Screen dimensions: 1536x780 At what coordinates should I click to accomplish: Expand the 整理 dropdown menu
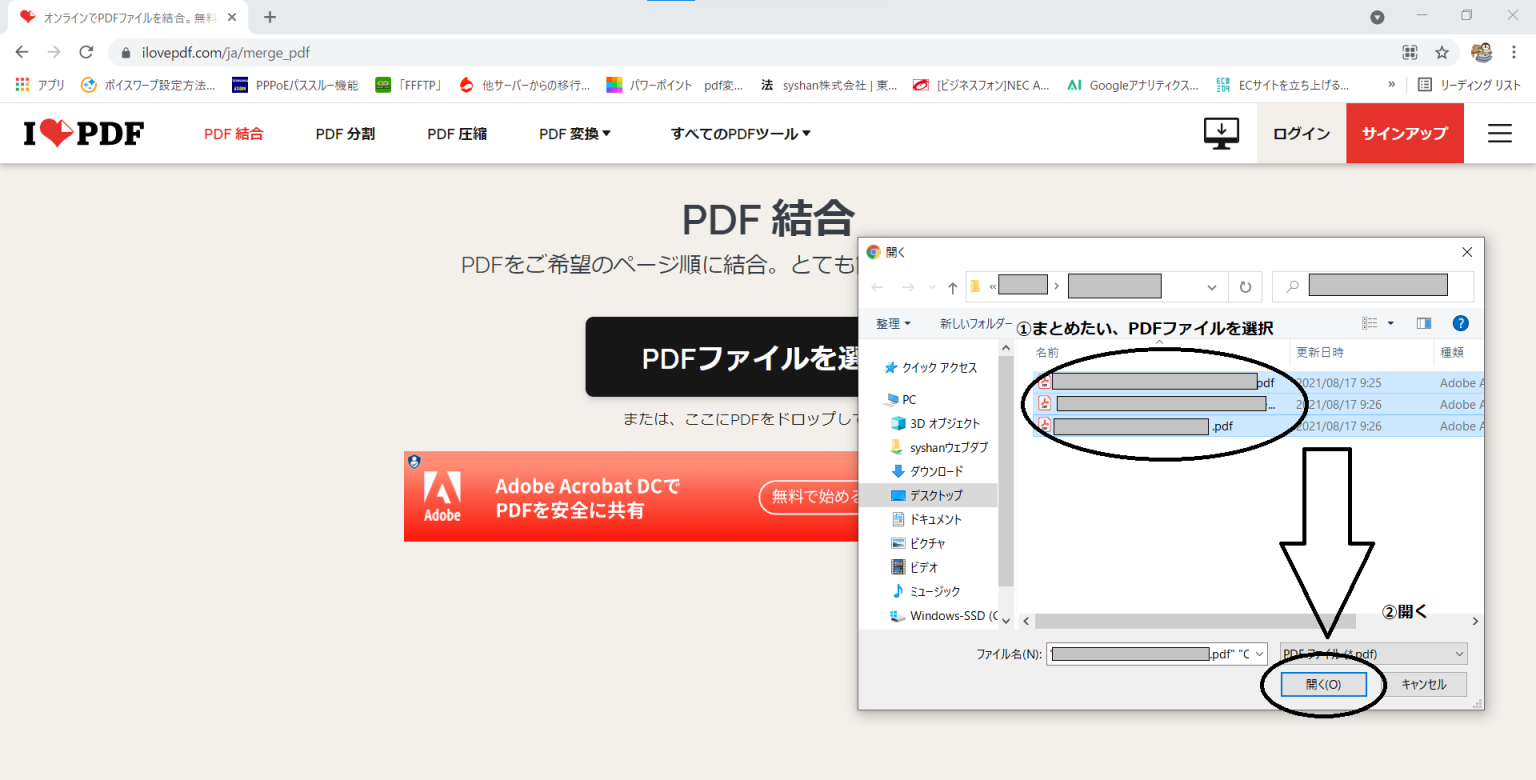pos(890,323)
